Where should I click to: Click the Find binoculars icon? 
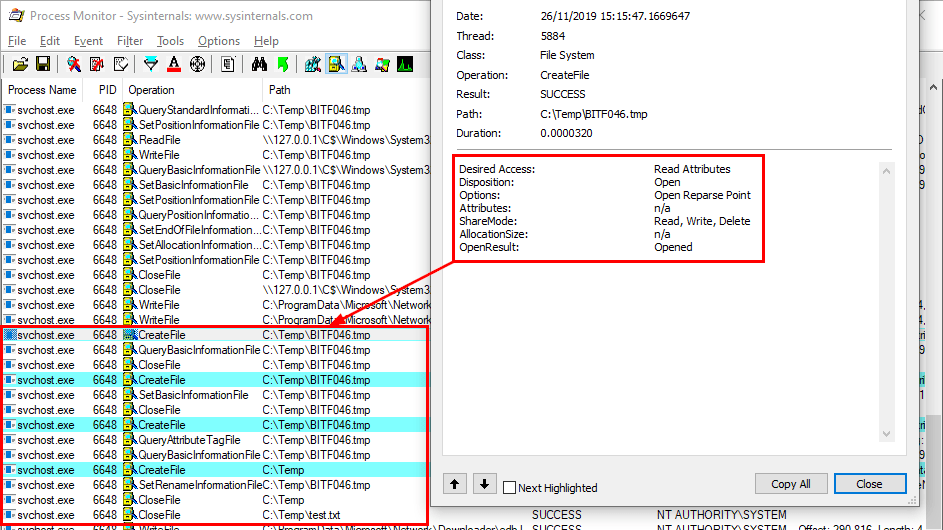click(259, 64)
